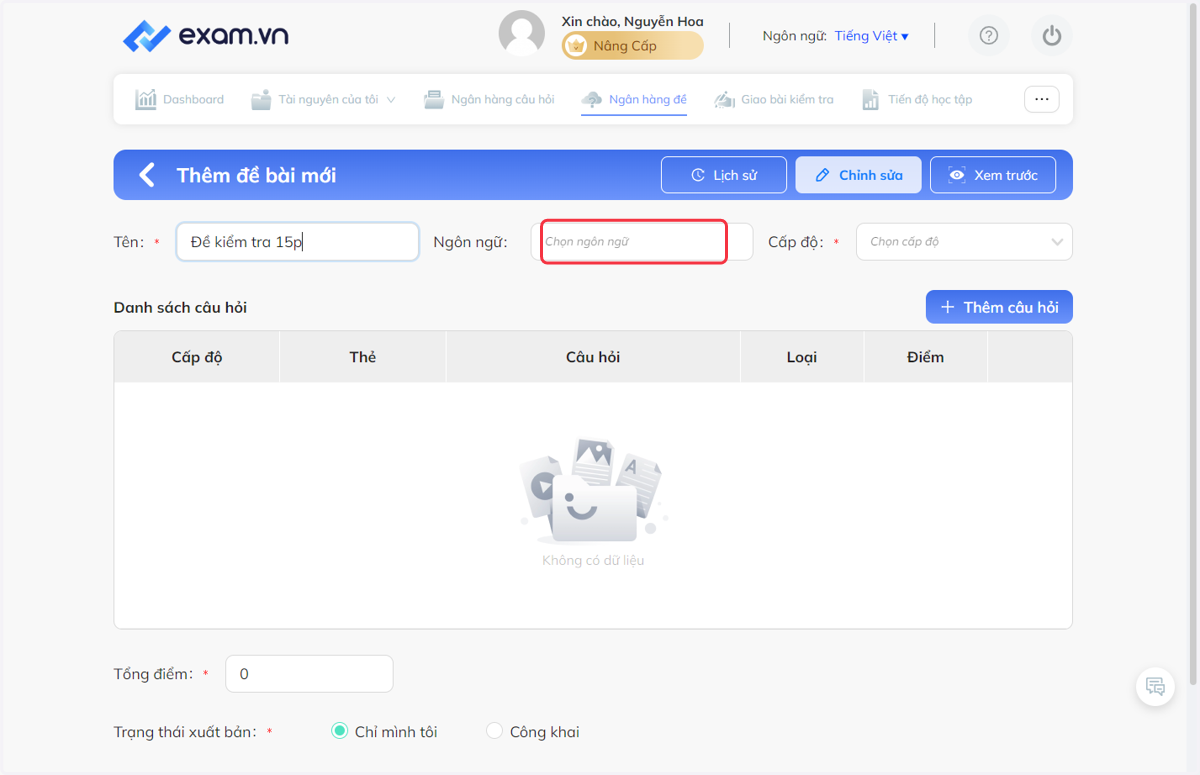Screen dimensions: 1200x775
Task: Select the Công khai radio button
Action: pos(494,731)
